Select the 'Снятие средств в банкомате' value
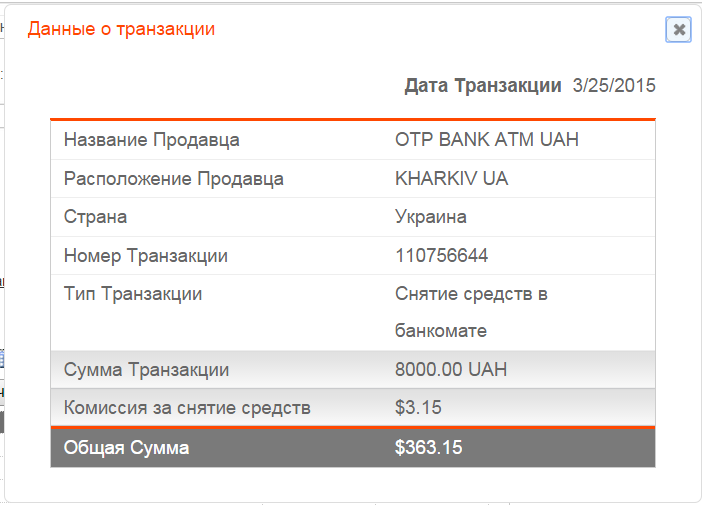Viewport: 702px width, 505px height. [471, 312]
